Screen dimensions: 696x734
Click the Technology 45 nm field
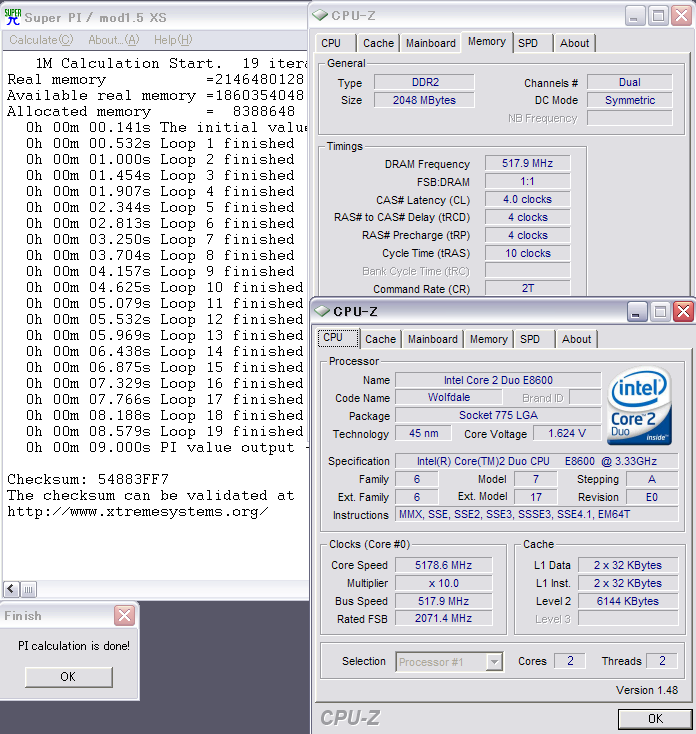point(423,433)
